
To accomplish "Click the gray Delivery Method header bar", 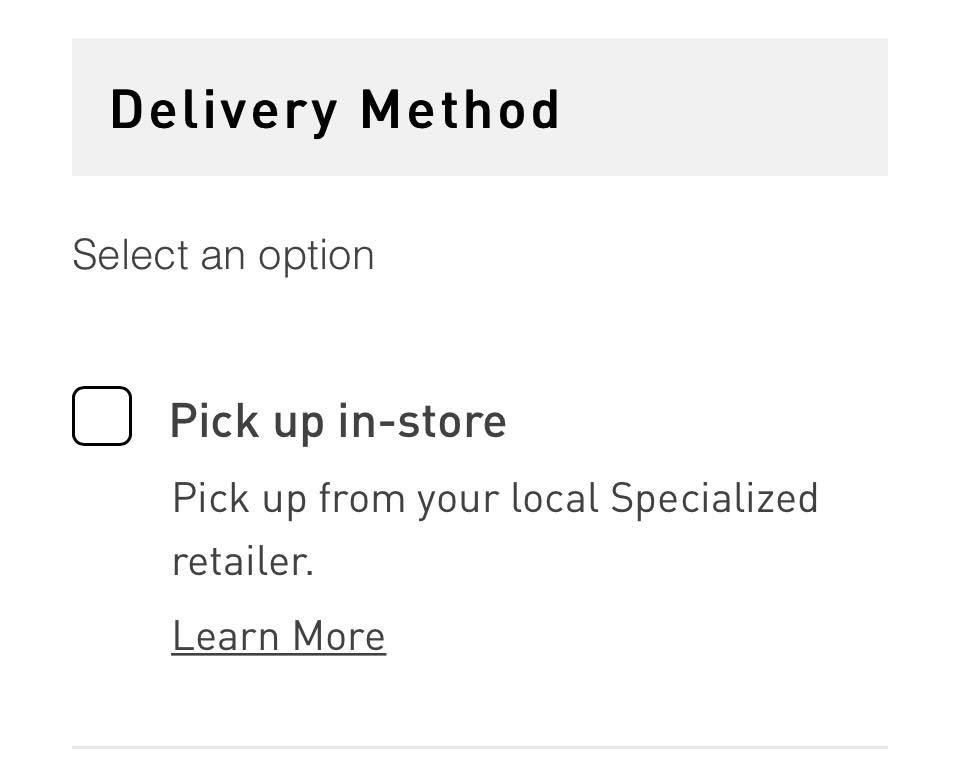I will point(720,108).
